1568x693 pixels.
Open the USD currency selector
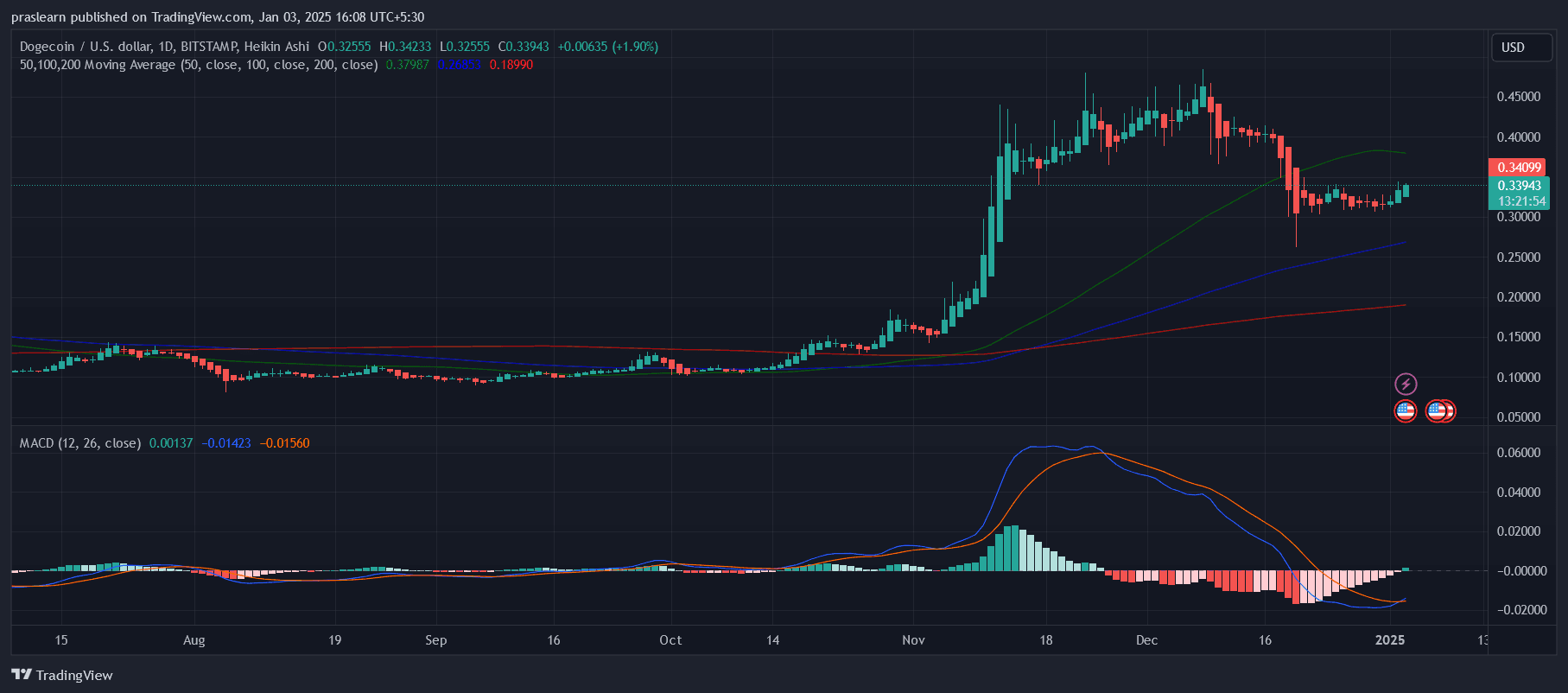tap(1521, 48)
